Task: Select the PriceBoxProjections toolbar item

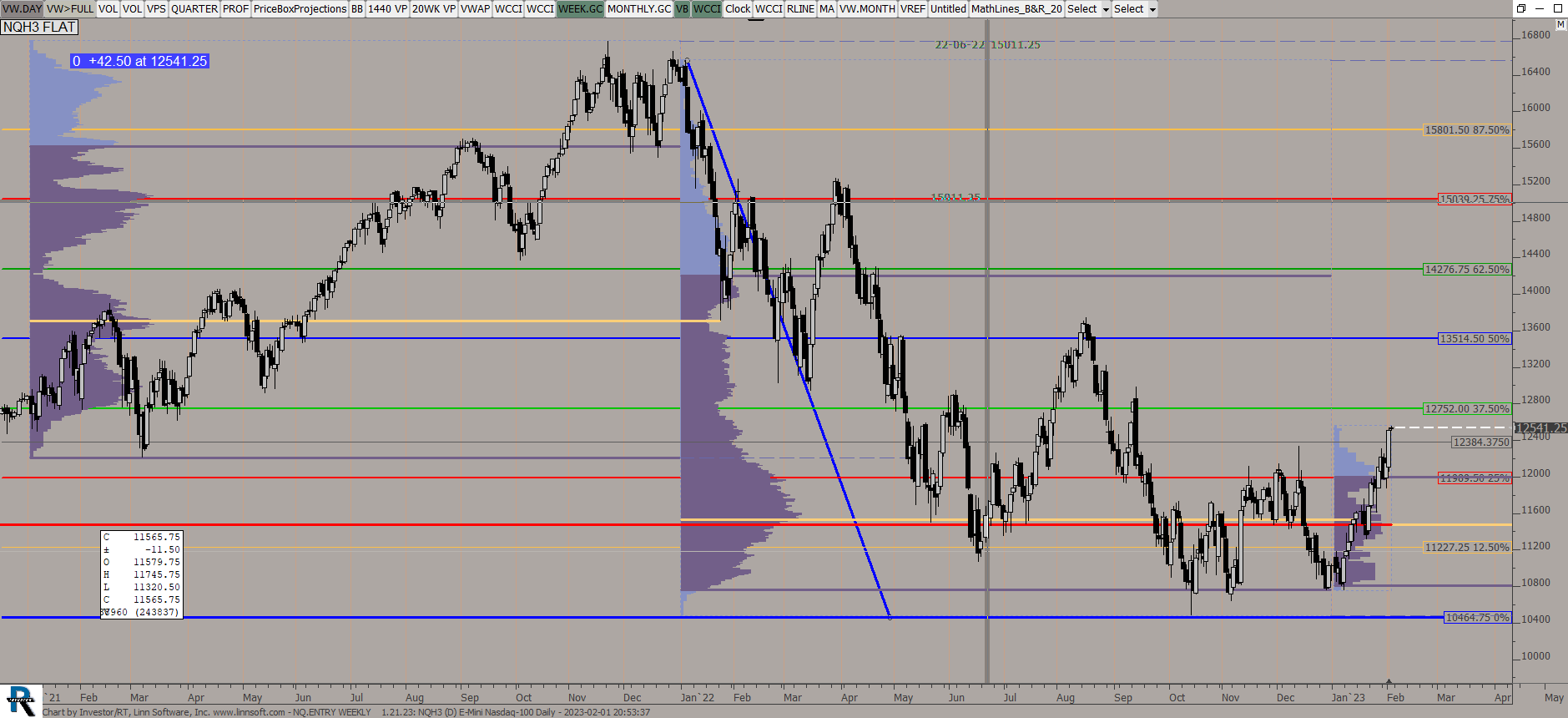Action: tap(300, 9)
